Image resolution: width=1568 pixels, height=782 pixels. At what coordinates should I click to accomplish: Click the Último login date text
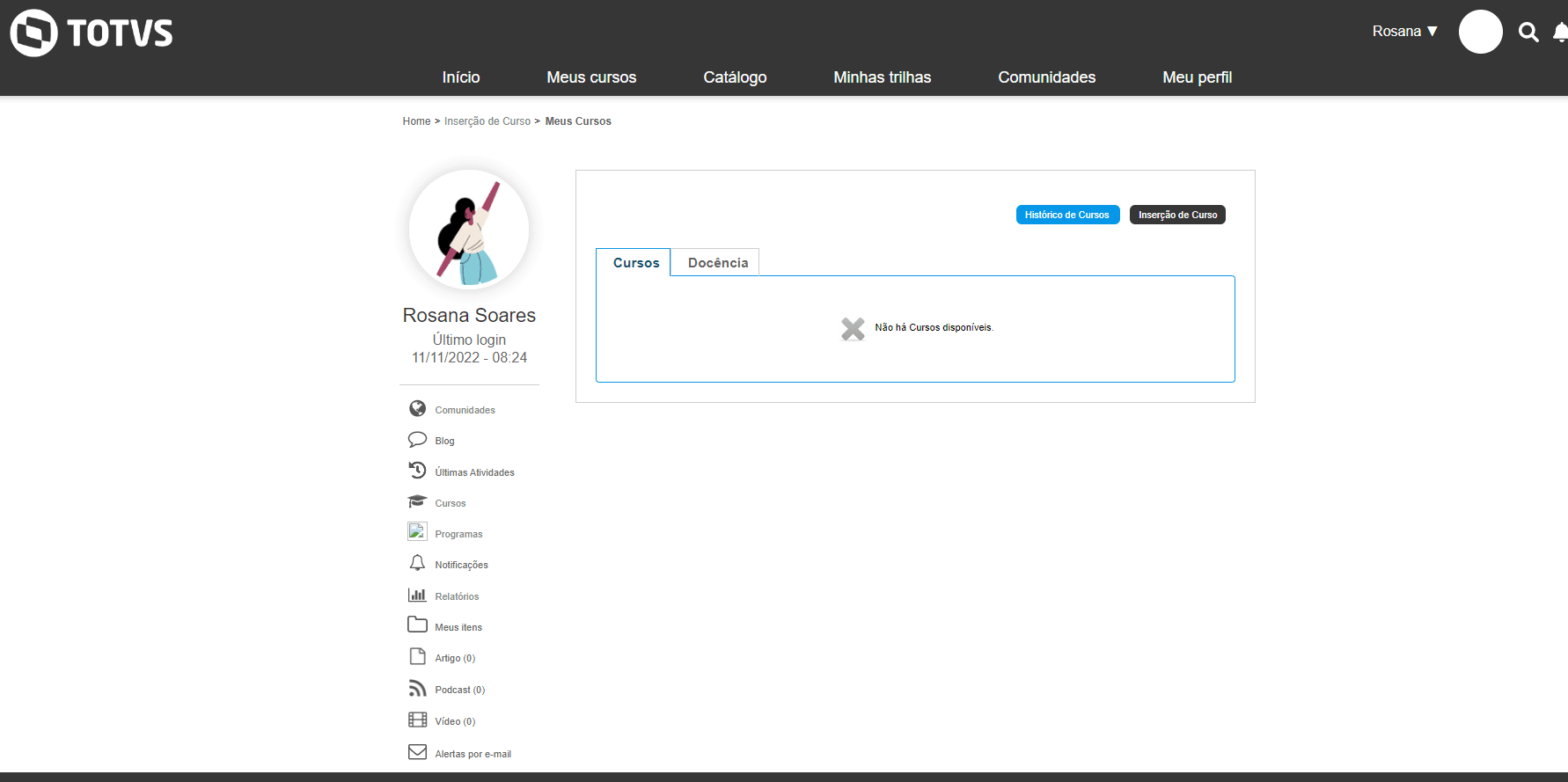point(469,357)
